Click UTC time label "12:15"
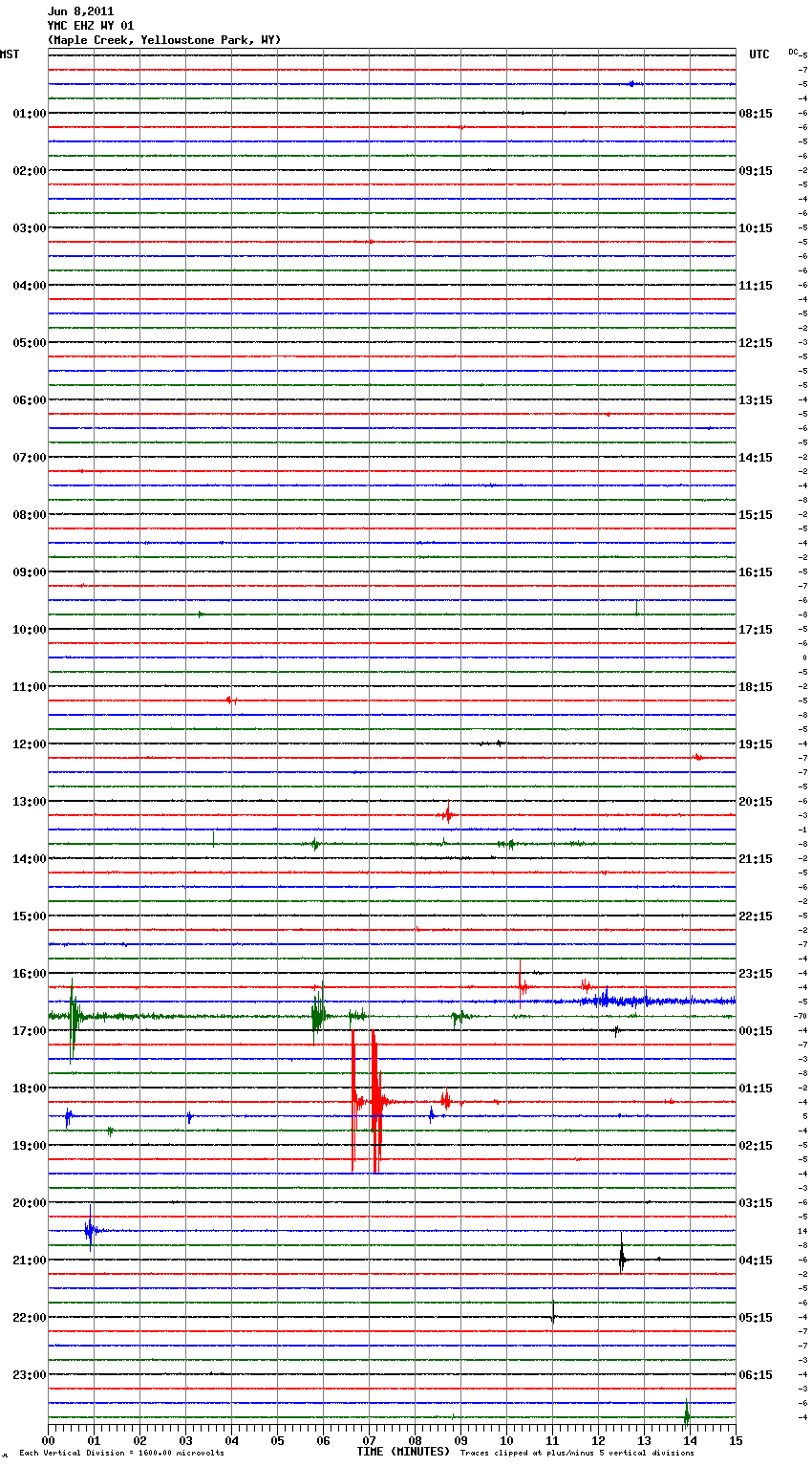Viewport: 812px width, 1466px height. 756,343
